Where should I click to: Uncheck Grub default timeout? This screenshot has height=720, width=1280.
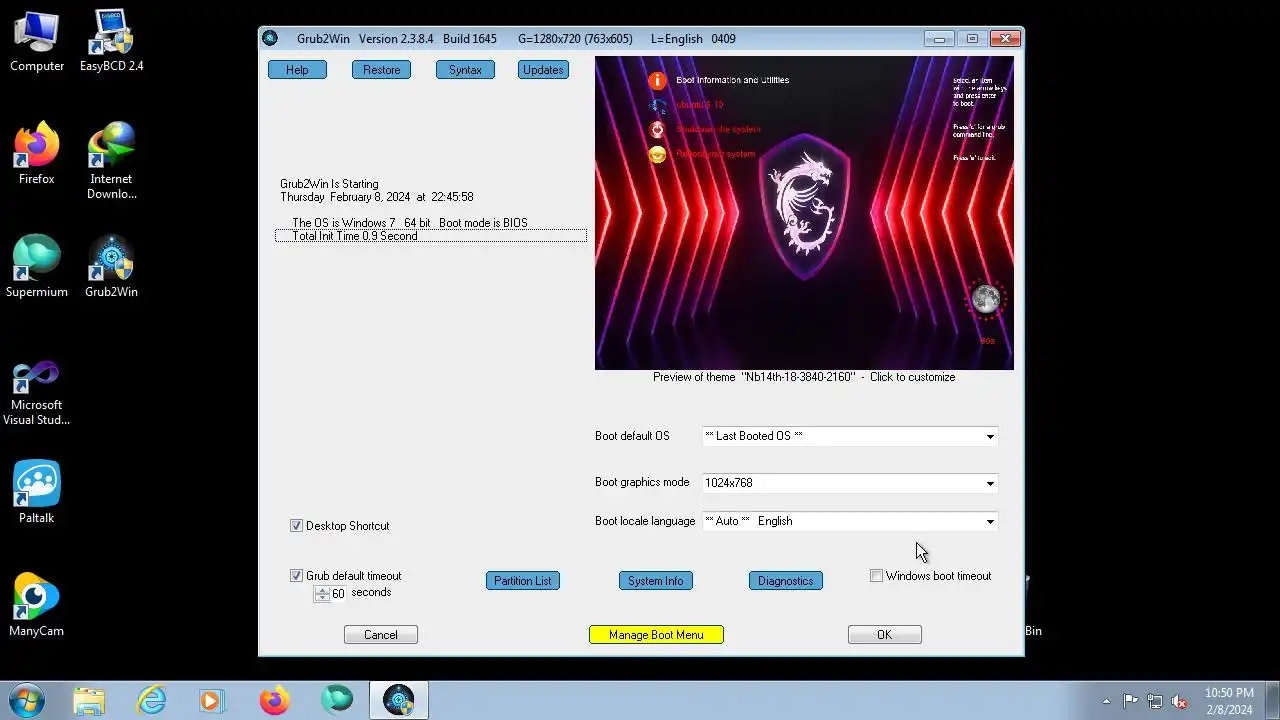tap(296, 576)
